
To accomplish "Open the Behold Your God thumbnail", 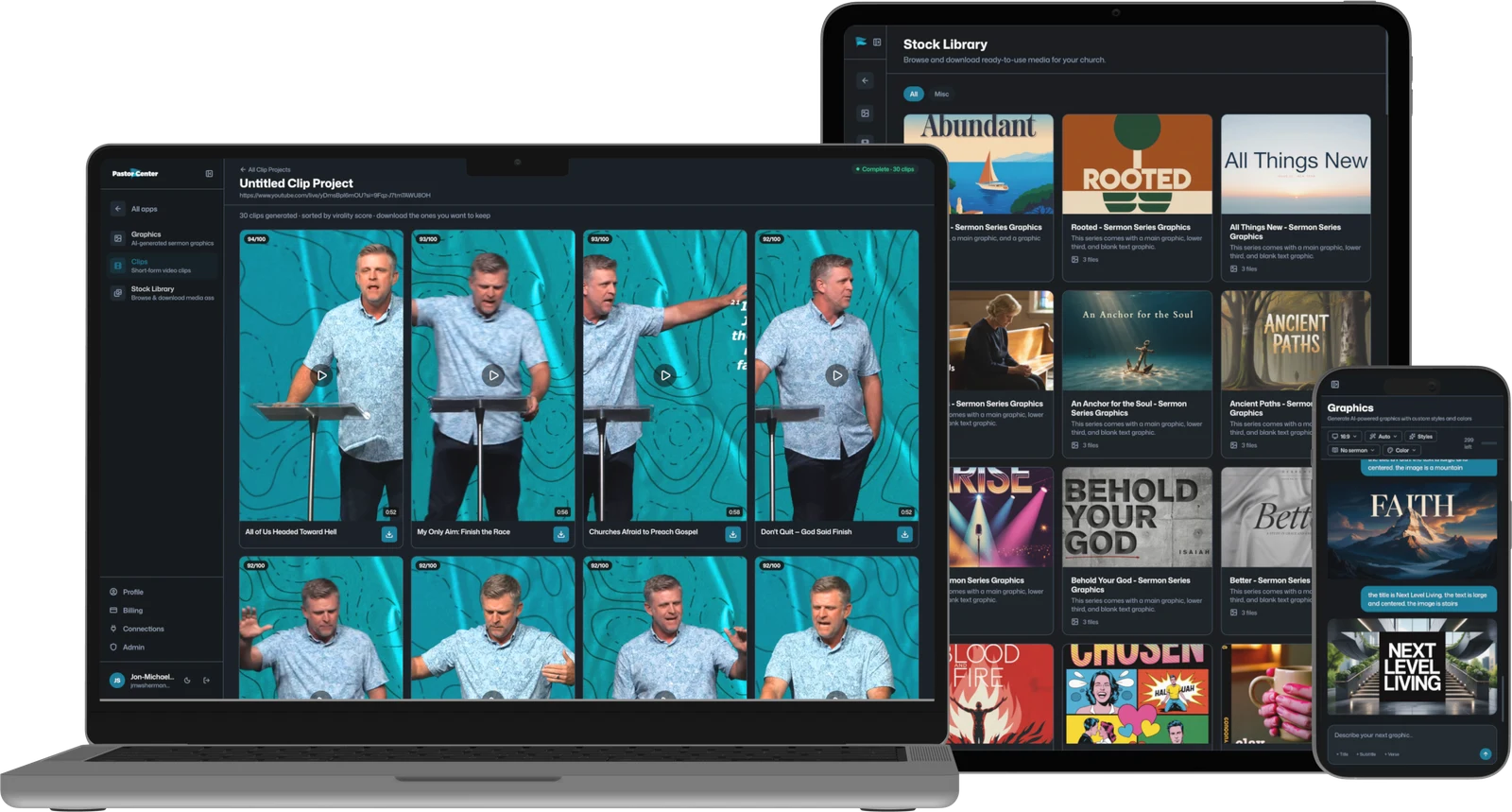I will [1137, 517].
